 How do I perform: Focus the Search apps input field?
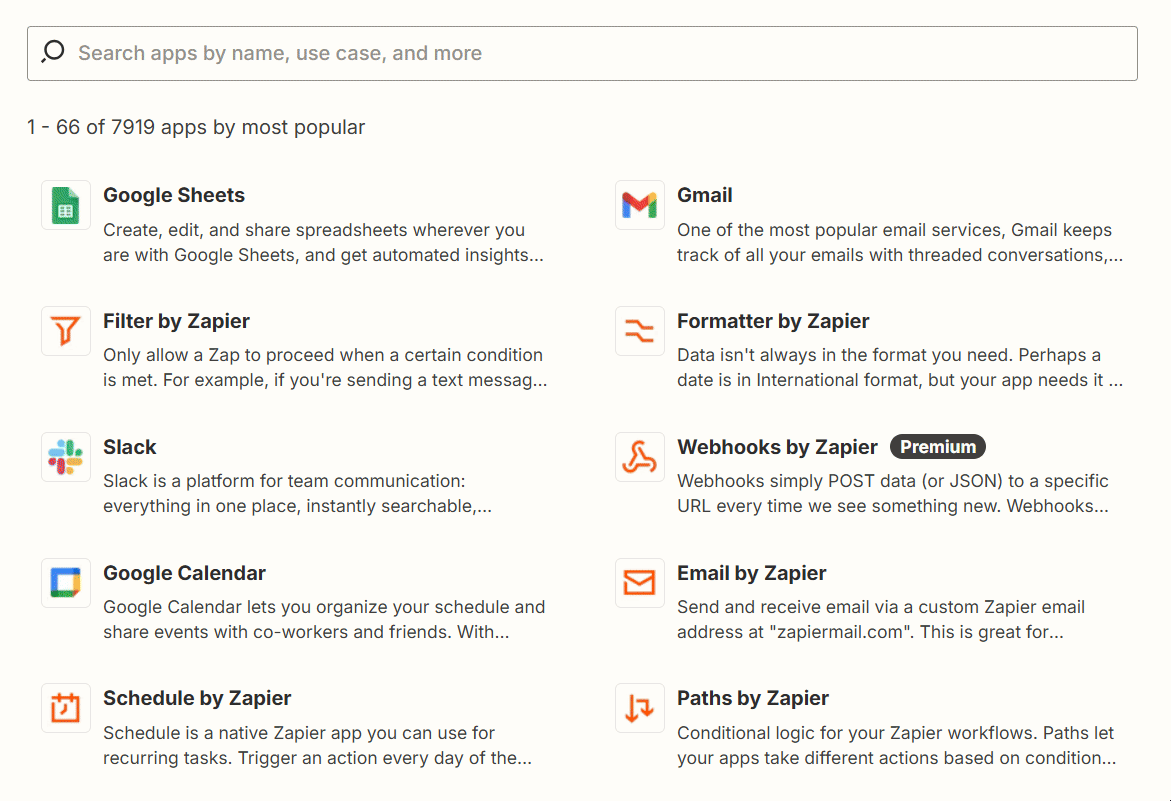point(600,53)
